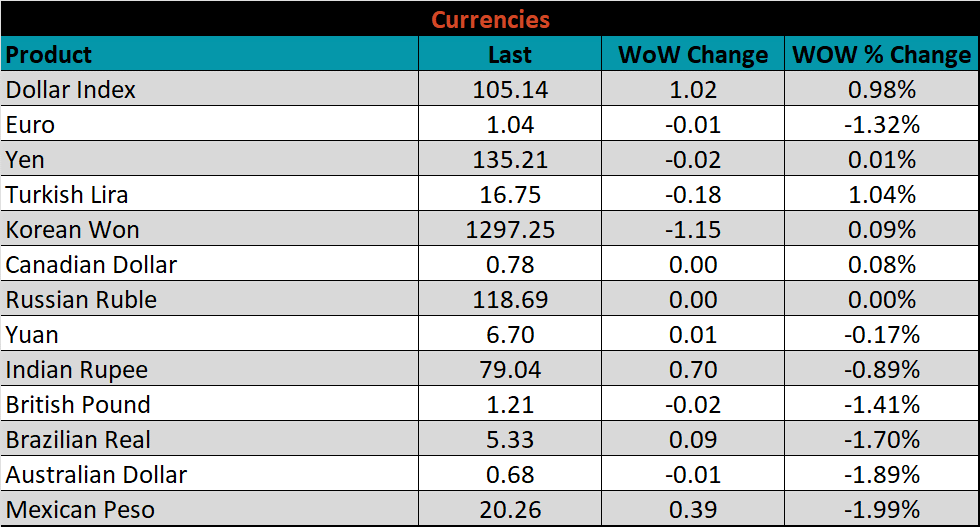Viewport: 980px width, 527px height.
Task: Select Dollar Index percent change 0.98%
Action: click(x=881, y=90)
